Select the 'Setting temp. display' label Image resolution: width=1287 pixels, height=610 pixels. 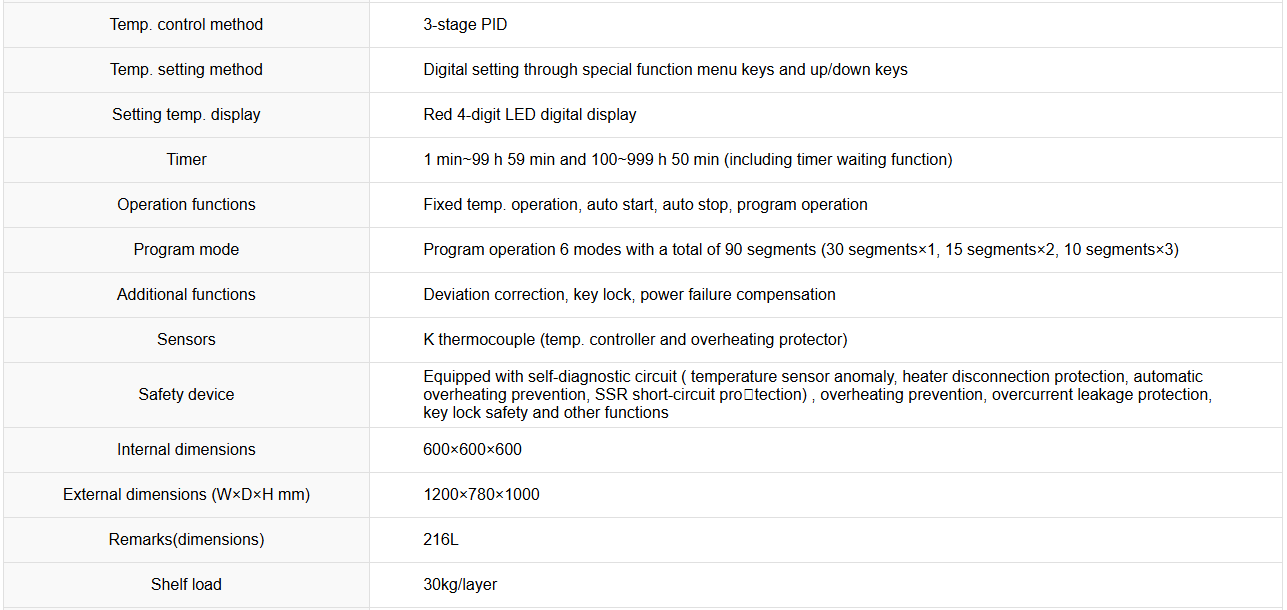click(186, 114)
